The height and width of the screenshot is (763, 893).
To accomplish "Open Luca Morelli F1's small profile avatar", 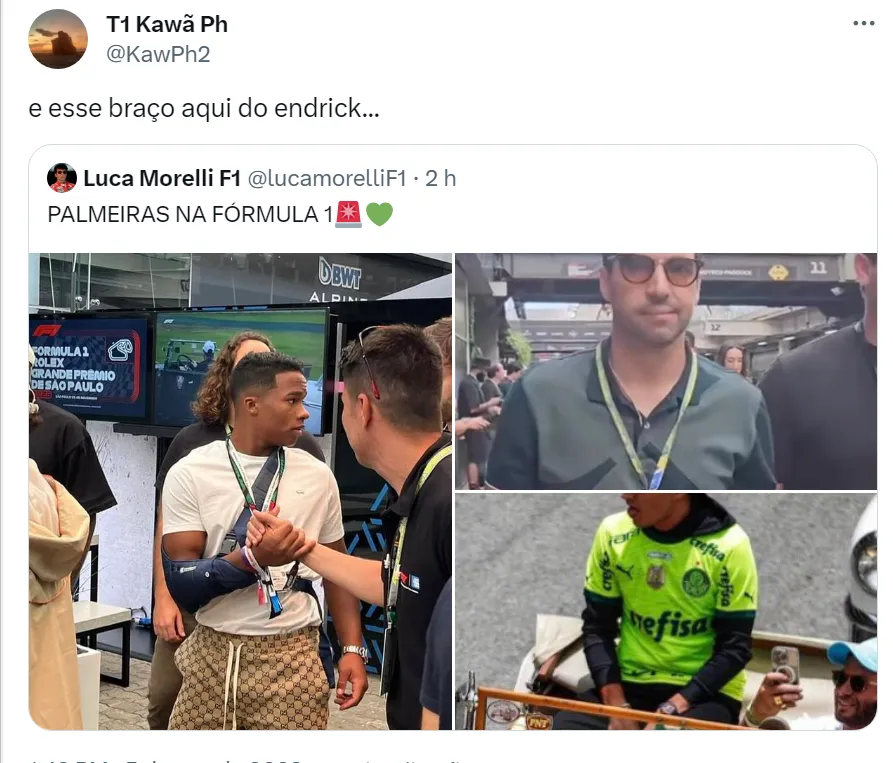I will click(x=62, y=178).
